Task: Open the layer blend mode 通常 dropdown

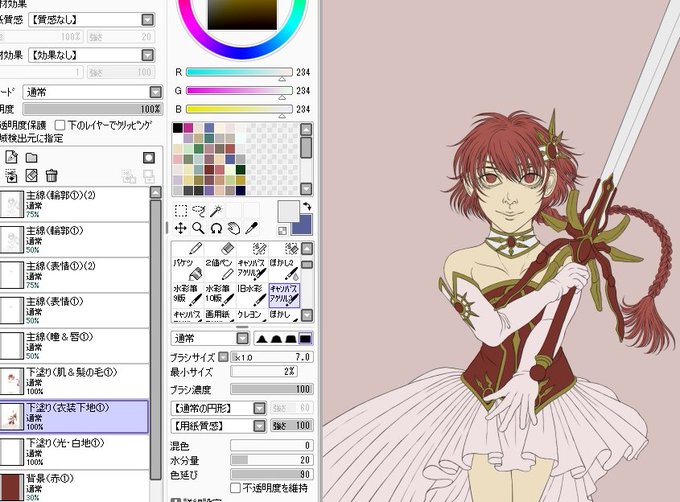Action: point(155,92)
